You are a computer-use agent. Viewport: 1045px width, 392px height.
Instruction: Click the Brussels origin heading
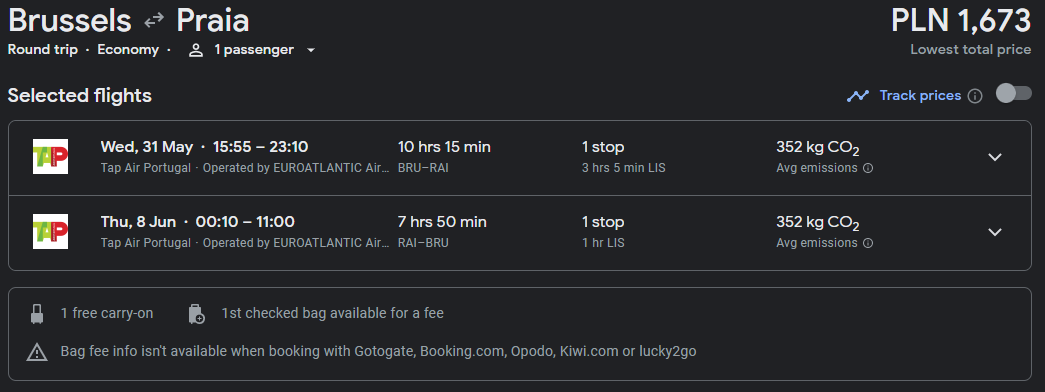(x=70, y=21)
